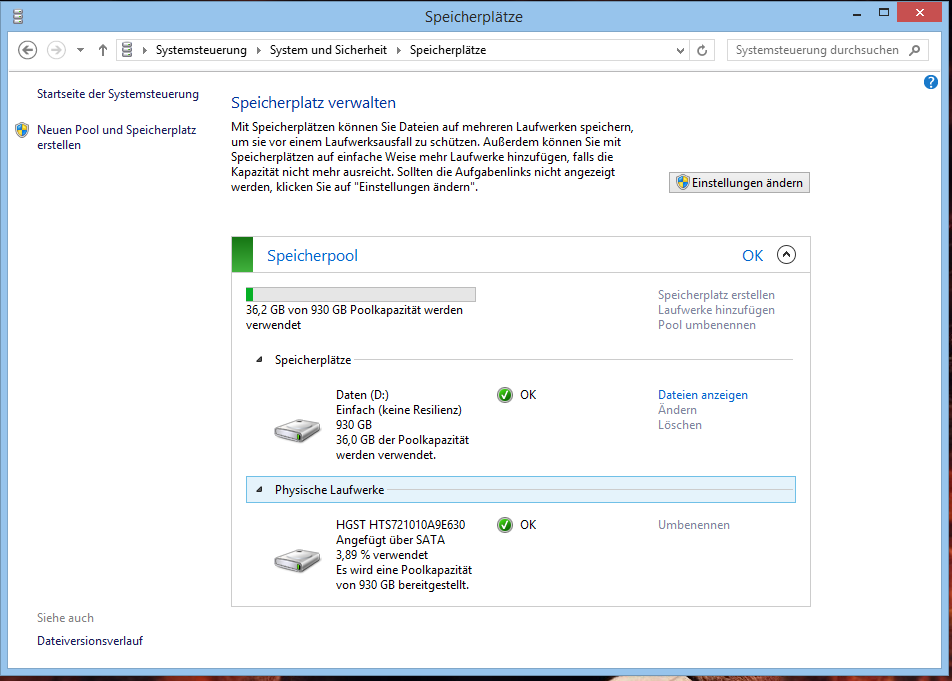Click the Systemsteuerung breadcrumb

(201, 50)
